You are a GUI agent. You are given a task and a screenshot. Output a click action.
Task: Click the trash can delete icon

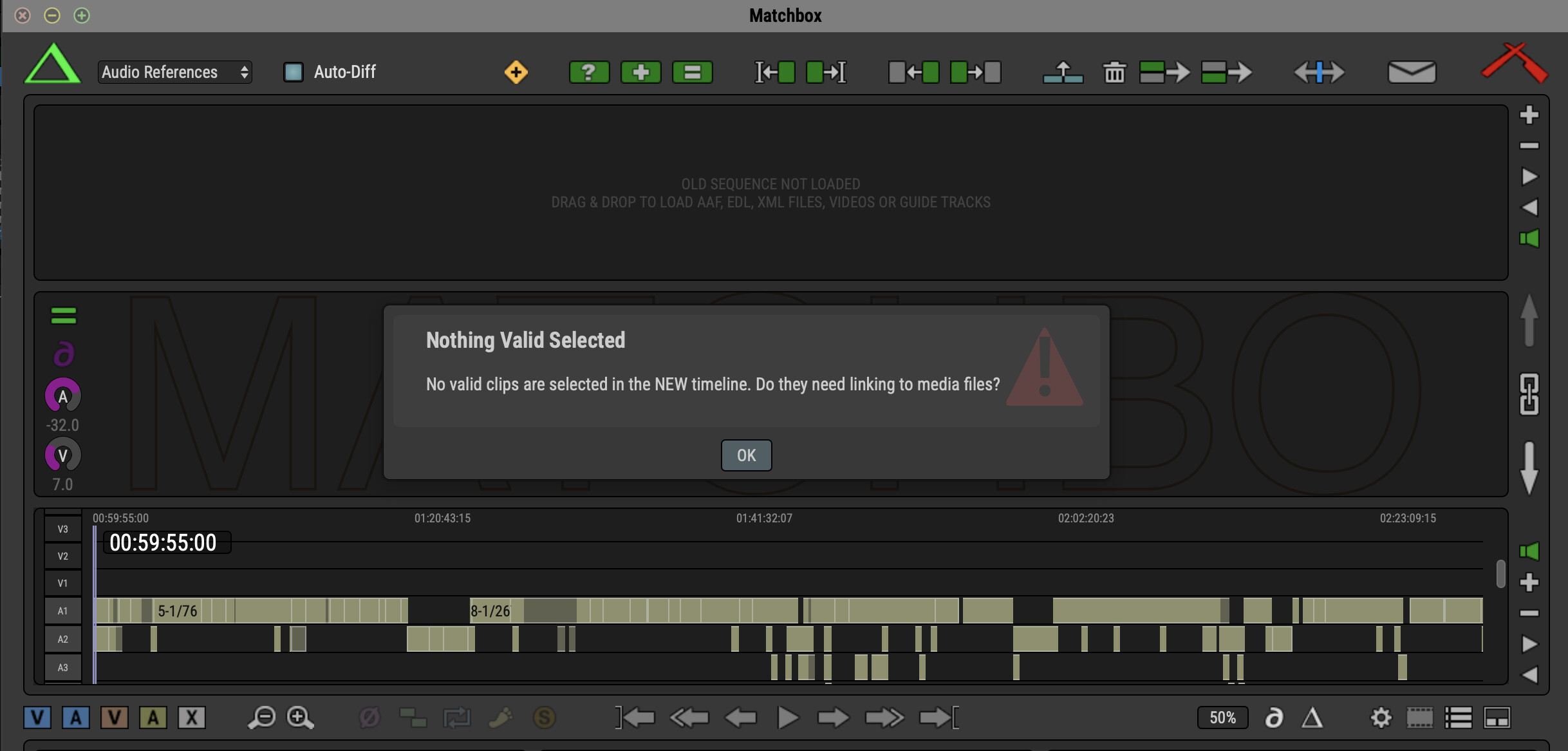pos(1114,72)
